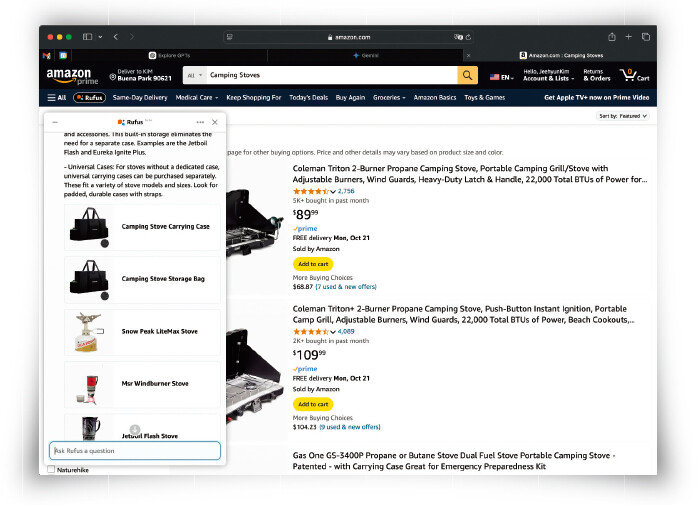This screenshot has width=700, height=505.
Task: Open the EN language selector dropdown
Action: [x=500, y=76]
